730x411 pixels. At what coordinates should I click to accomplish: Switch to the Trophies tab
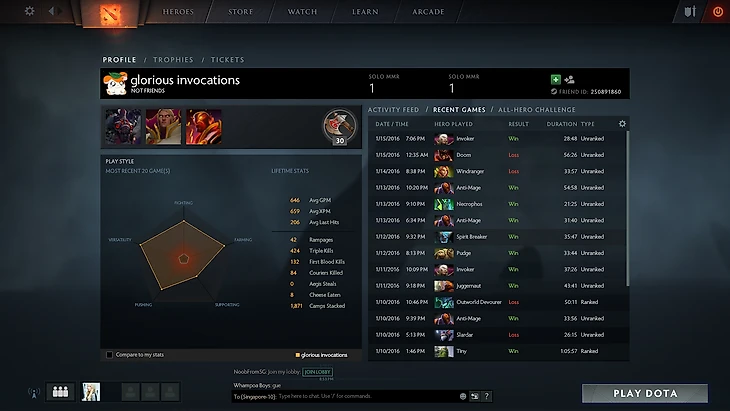pos(173,60)
